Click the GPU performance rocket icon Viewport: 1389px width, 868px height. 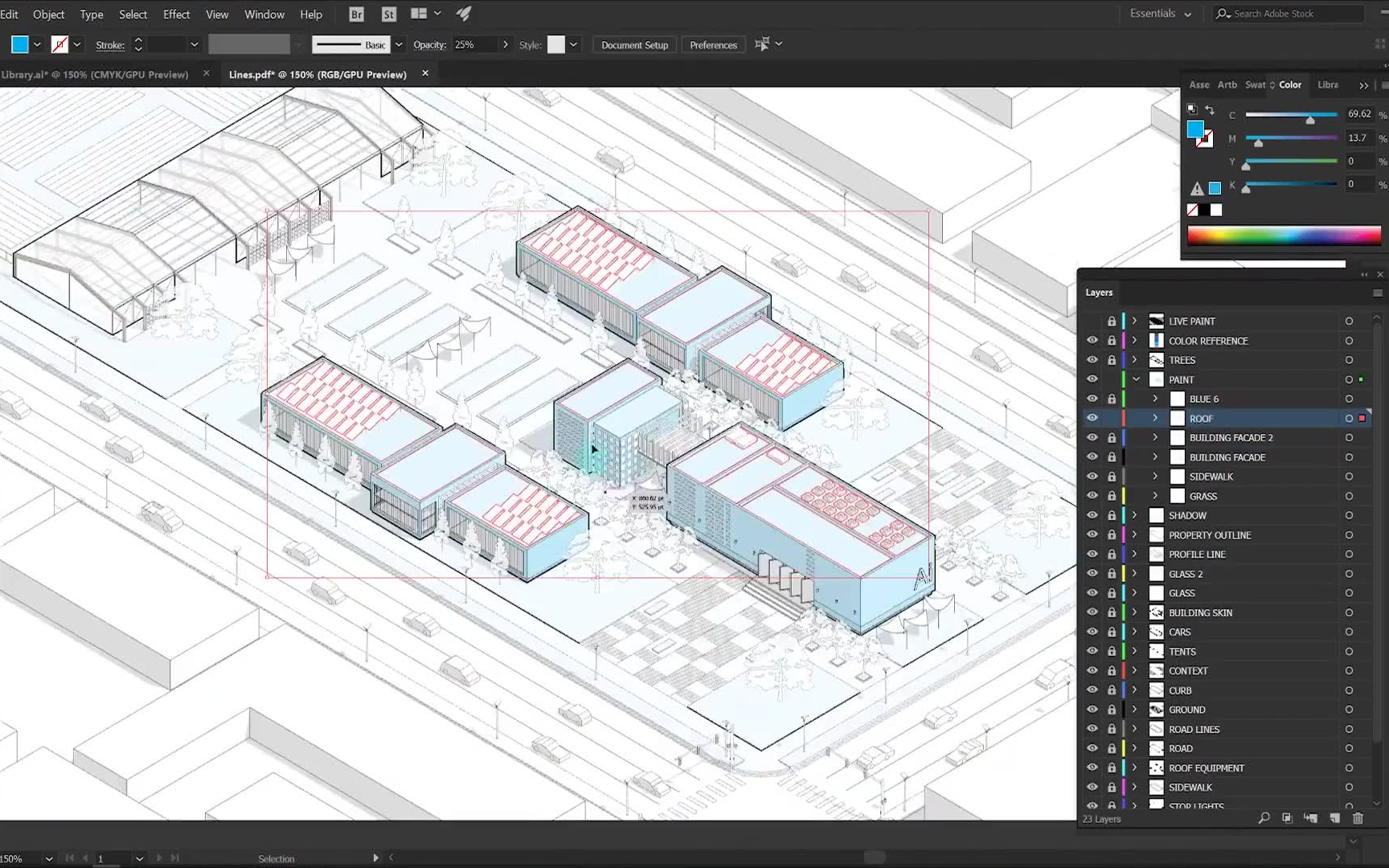tap(465, 14)
